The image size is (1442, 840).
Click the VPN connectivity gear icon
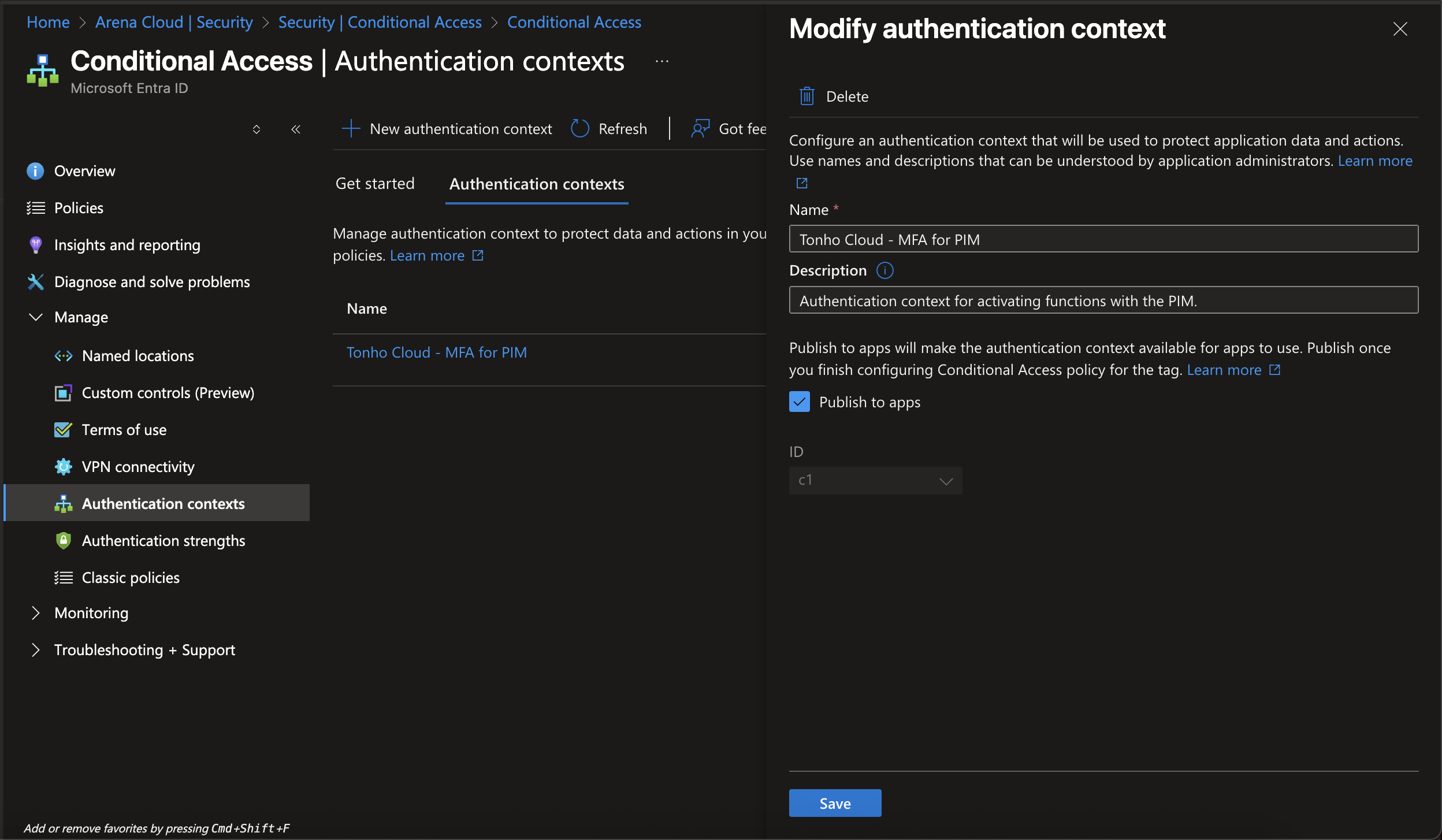coord(63,467)
